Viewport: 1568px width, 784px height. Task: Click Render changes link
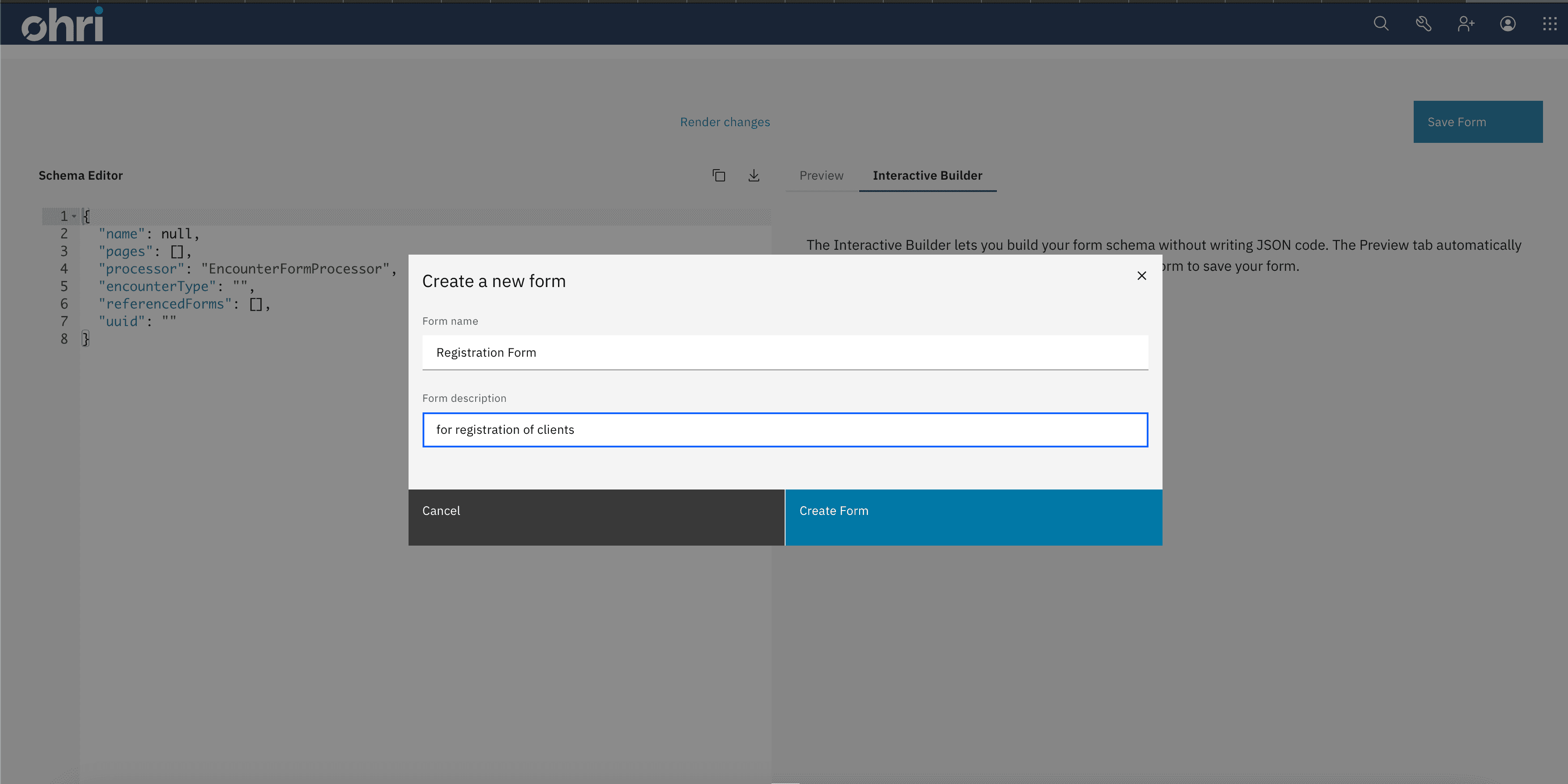click(725, 121)
